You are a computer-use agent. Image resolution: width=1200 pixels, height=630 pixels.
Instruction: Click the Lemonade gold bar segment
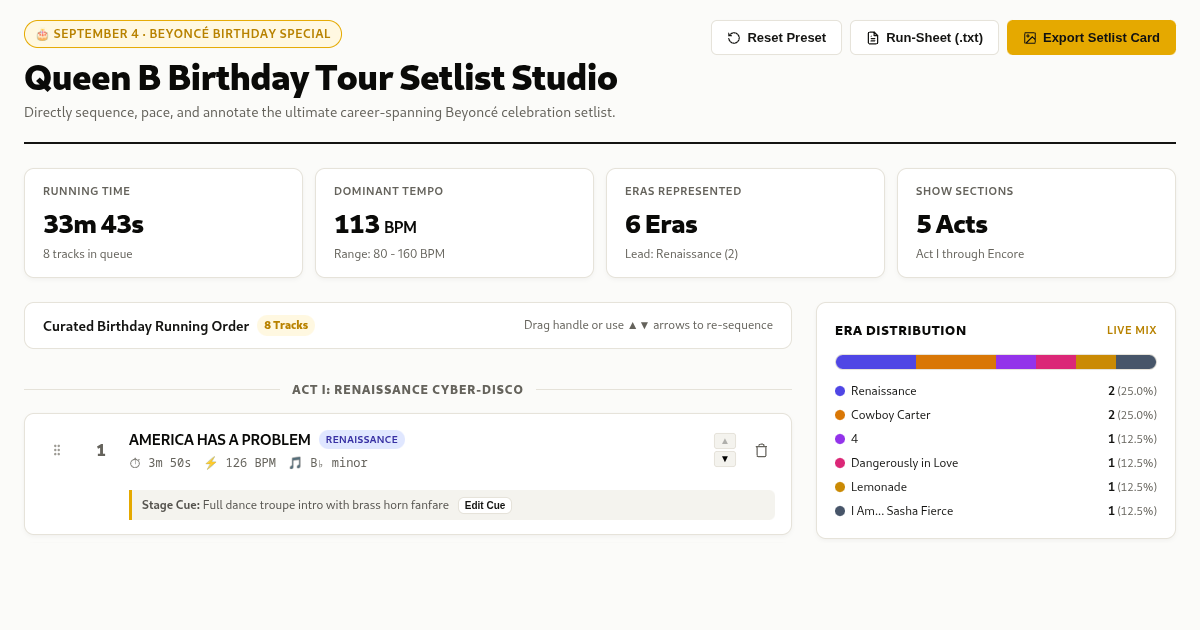click(x=1096, y=362)
